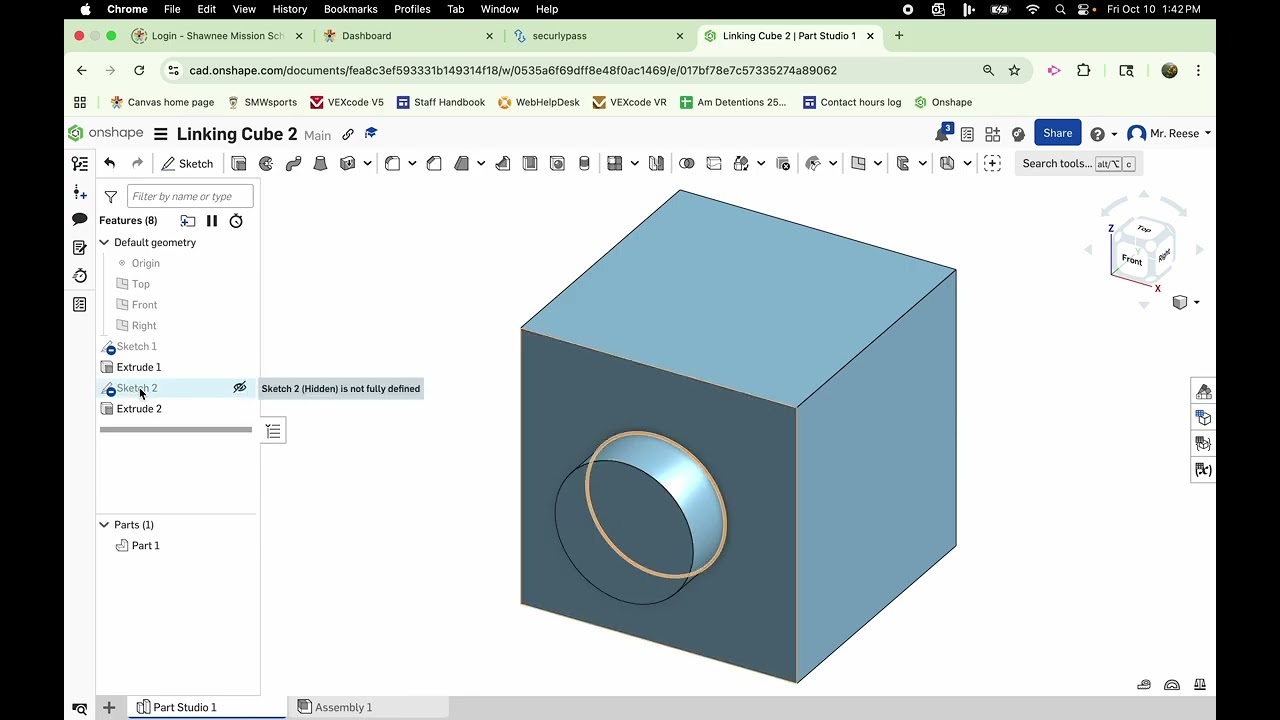Click the filter by name field
Viewport: 1280px width, 720px height.
[x=190, y=196]
